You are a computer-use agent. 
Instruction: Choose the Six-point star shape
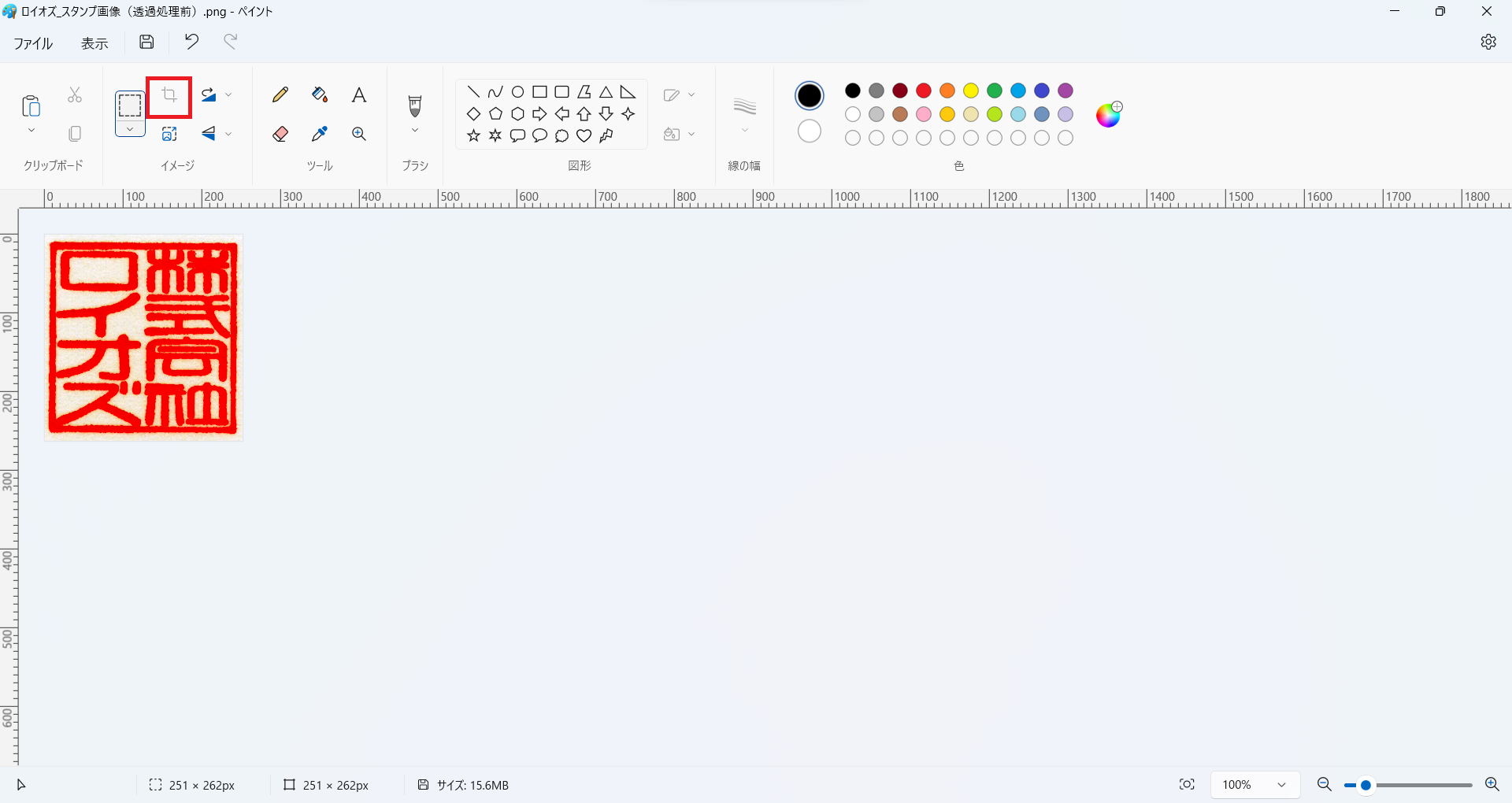[x=495, y=135]
